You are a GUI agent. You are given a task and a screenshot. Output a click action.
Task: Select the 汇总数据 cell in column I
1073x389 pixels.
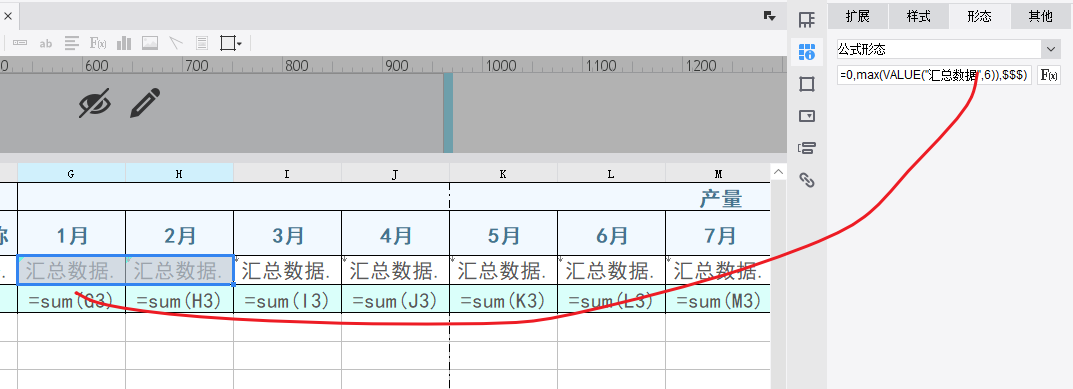click(x=287, y=271)
